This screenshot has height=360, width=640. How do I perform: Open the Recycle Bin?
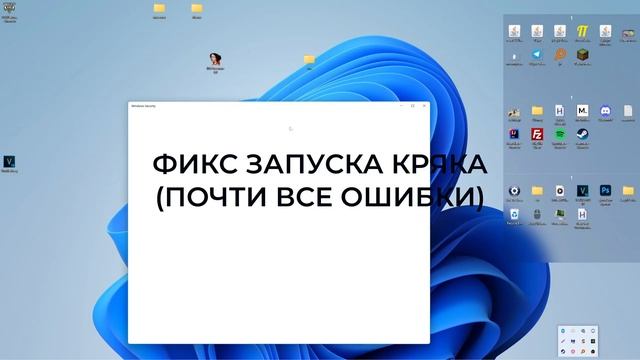514,214
